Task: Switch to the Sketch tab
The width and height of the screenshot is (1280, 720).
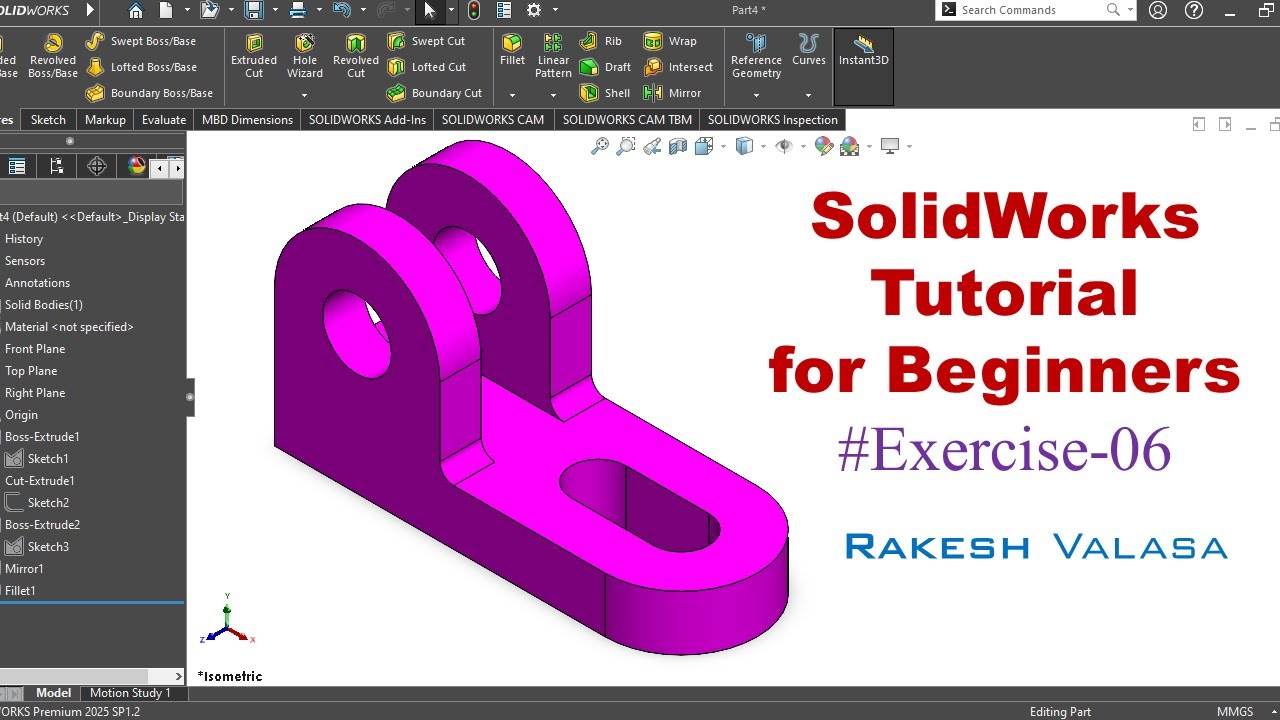Action: point(48,119)
